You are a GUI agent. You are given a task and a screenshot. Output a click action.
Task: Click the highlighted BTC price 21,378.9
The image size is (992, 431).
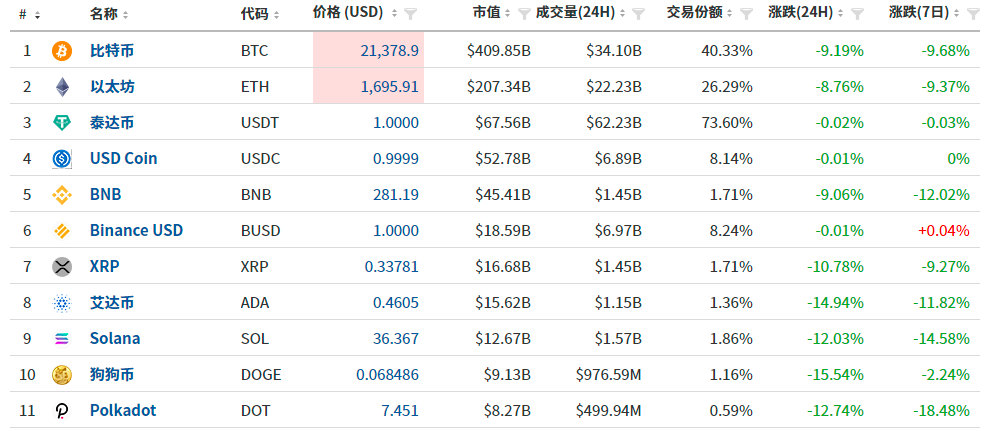[x=389, y=51]
